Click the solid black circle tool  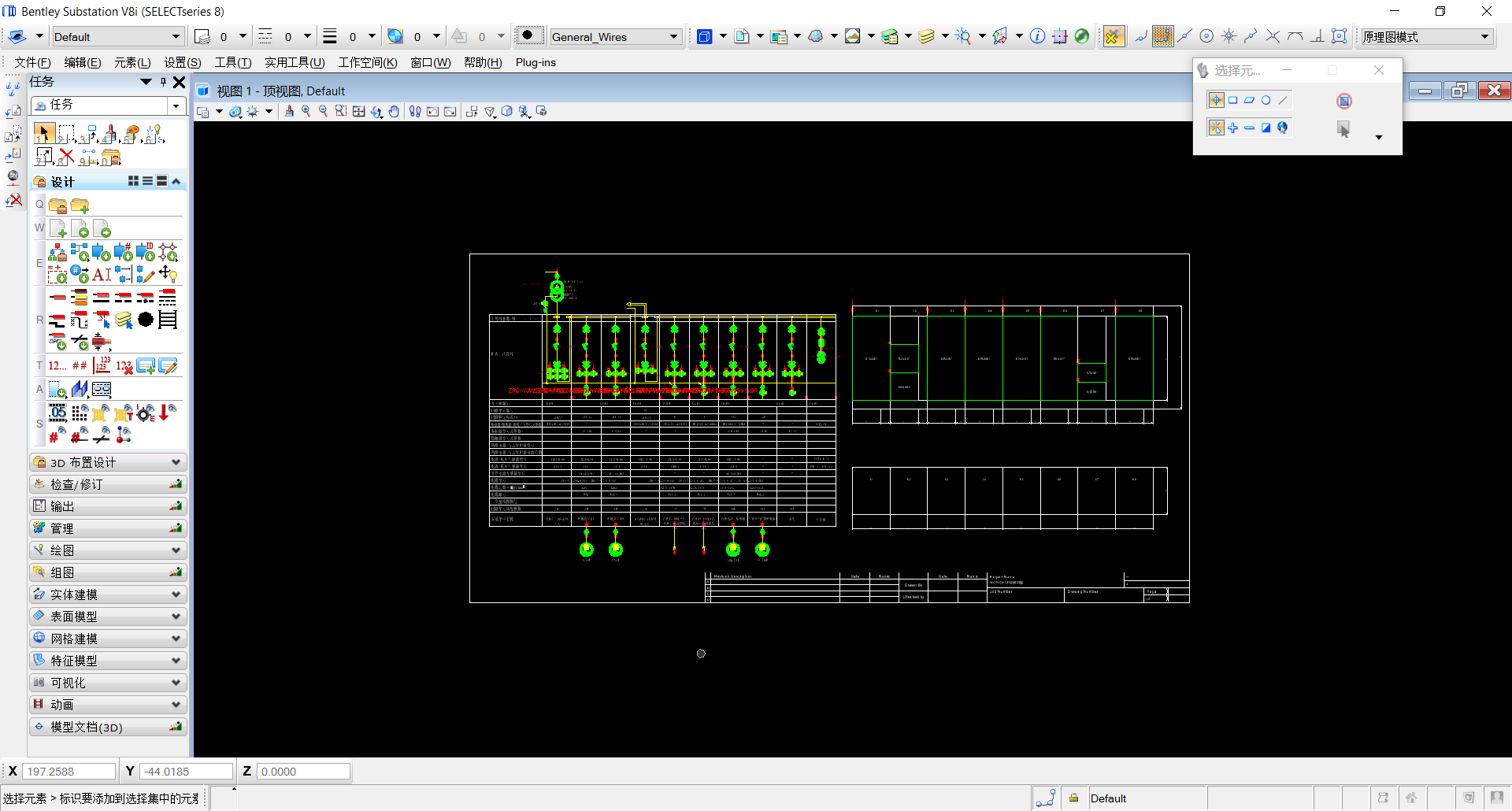tap(146, 320)
